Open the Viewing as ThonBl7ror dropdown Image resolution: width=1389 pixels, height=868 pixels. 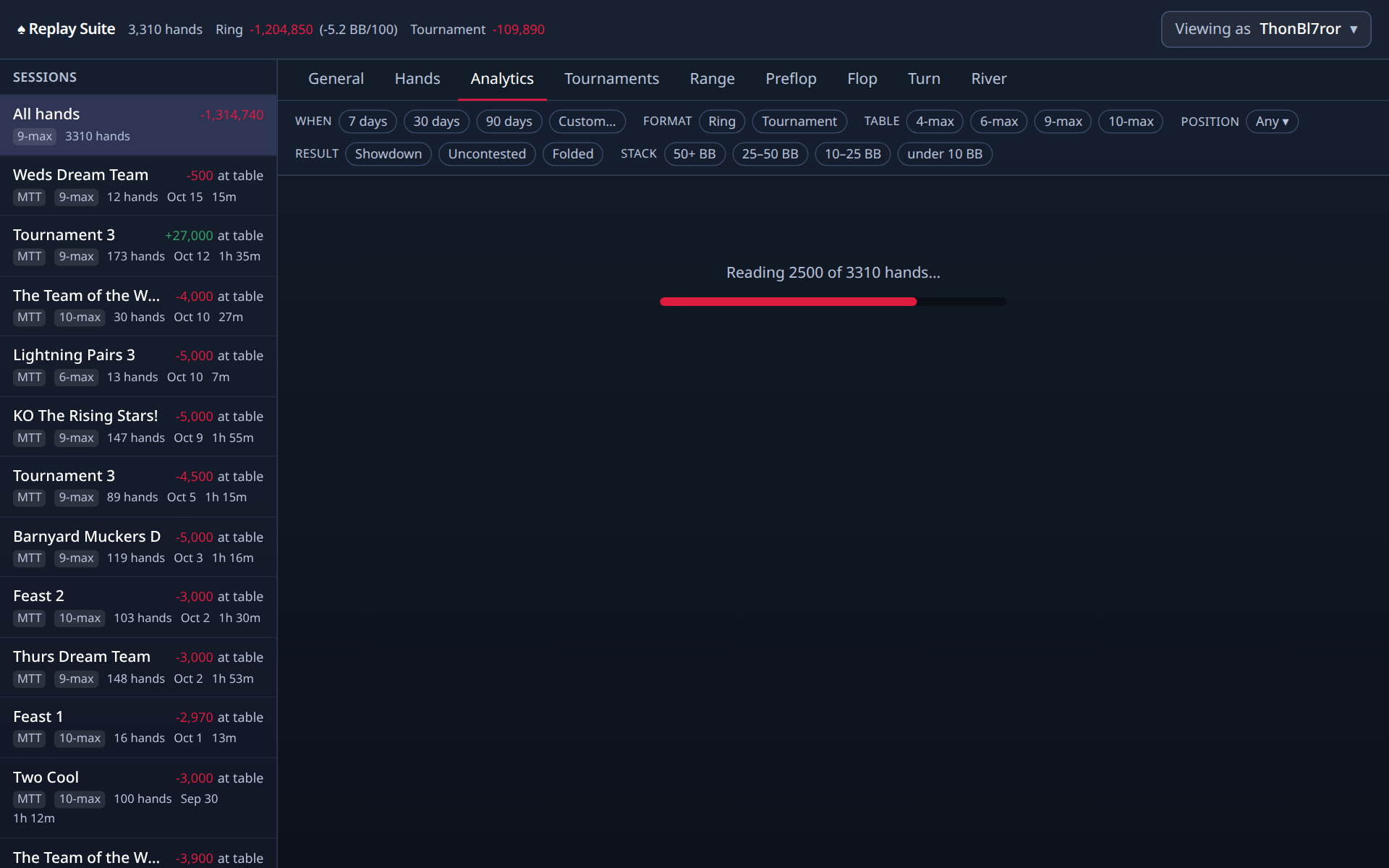click(1265, 29)
